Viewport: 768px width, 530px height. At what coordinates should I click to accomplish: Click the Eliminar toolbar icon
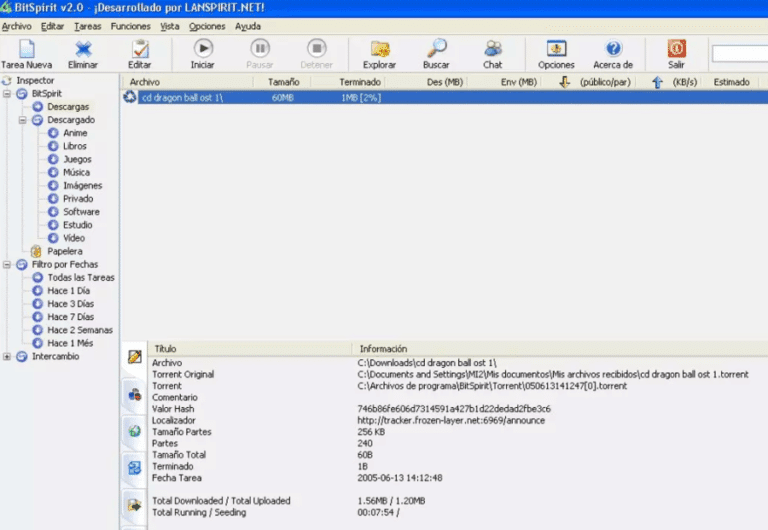point(83,49)
